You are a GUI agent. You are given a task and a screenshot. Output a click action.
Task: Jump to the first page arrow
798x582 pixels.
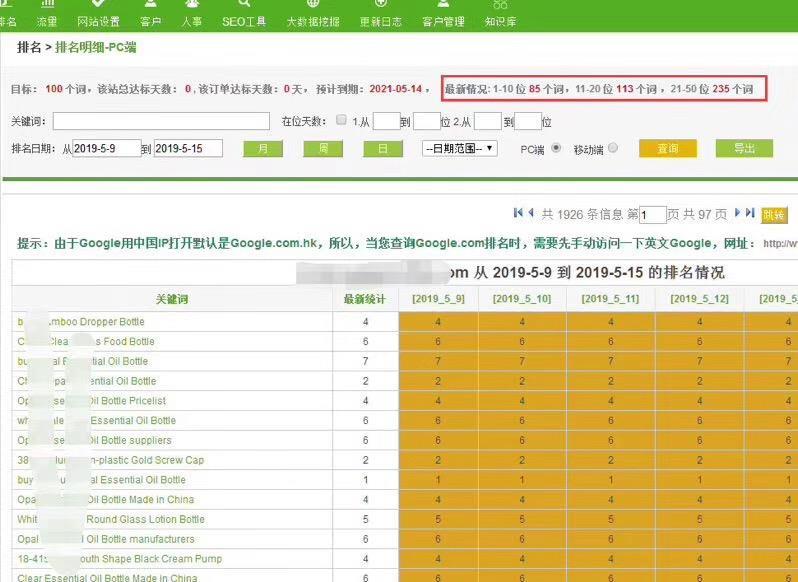click(x=518, y=213)
